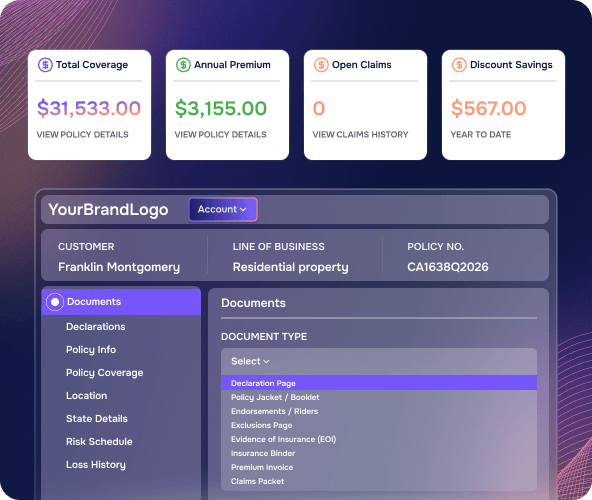
Task: Choose Premium Invoice option
Action: [262, 467]
